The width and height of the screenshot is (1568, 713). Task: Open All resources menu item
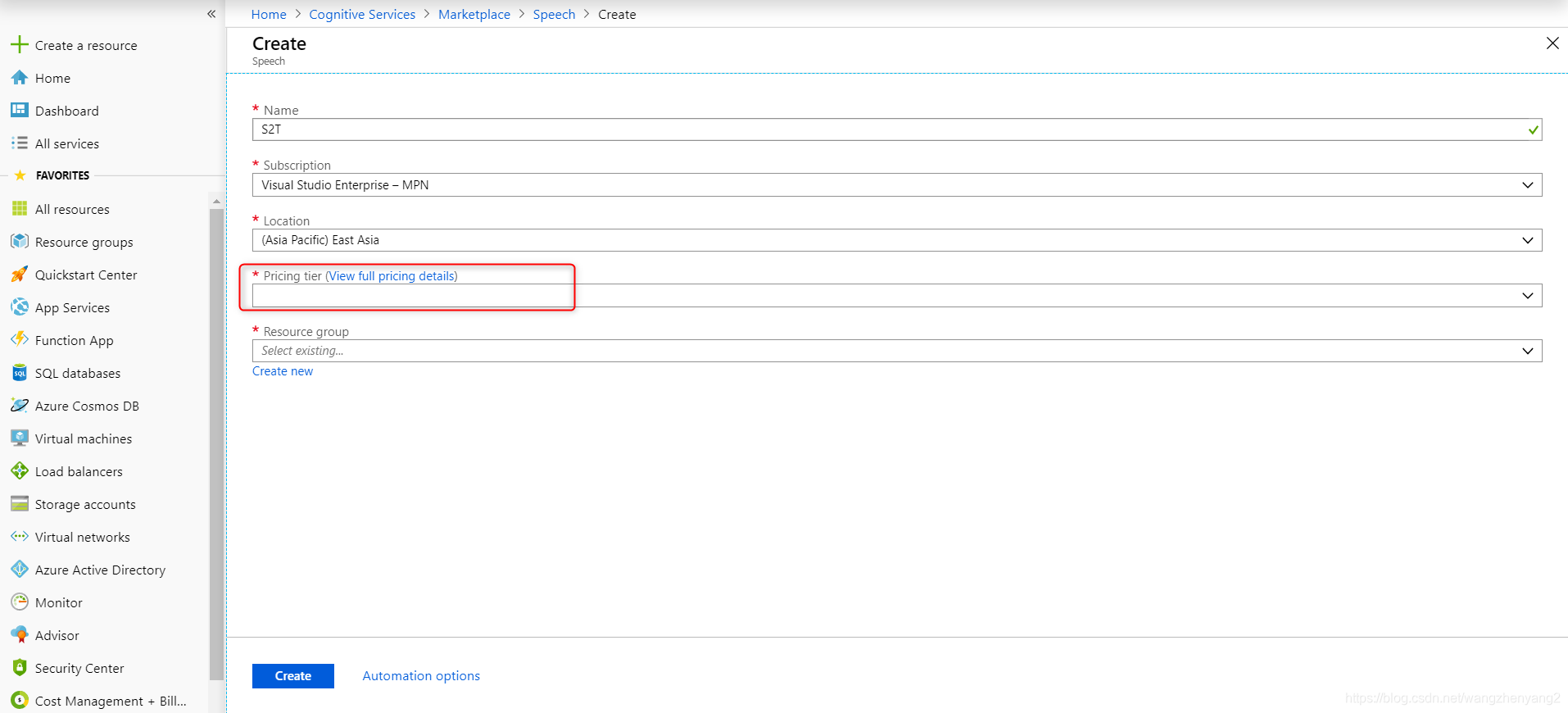(72, 209)
